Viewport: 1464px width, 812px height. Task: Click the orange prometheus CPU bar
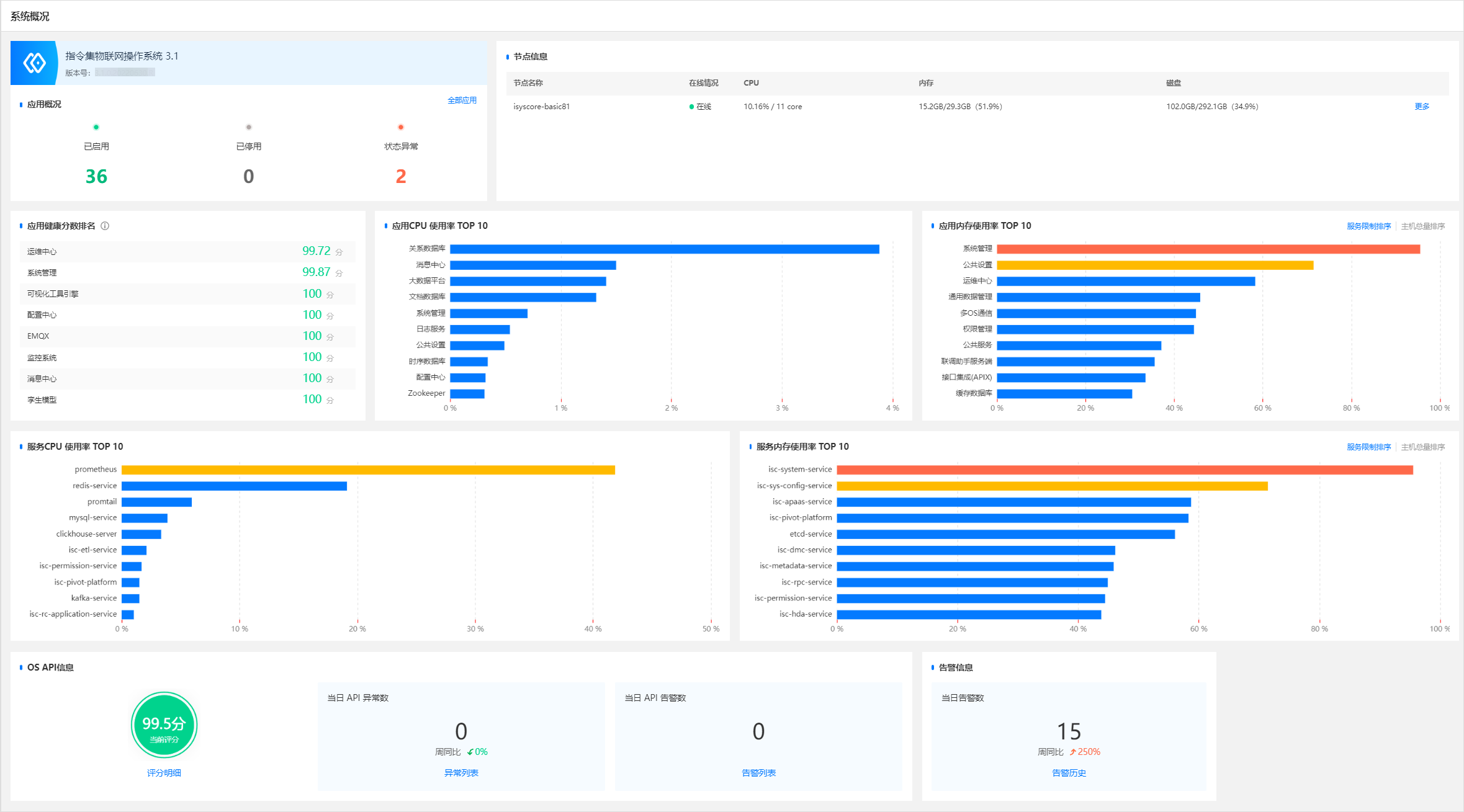[x=367, y=470]
